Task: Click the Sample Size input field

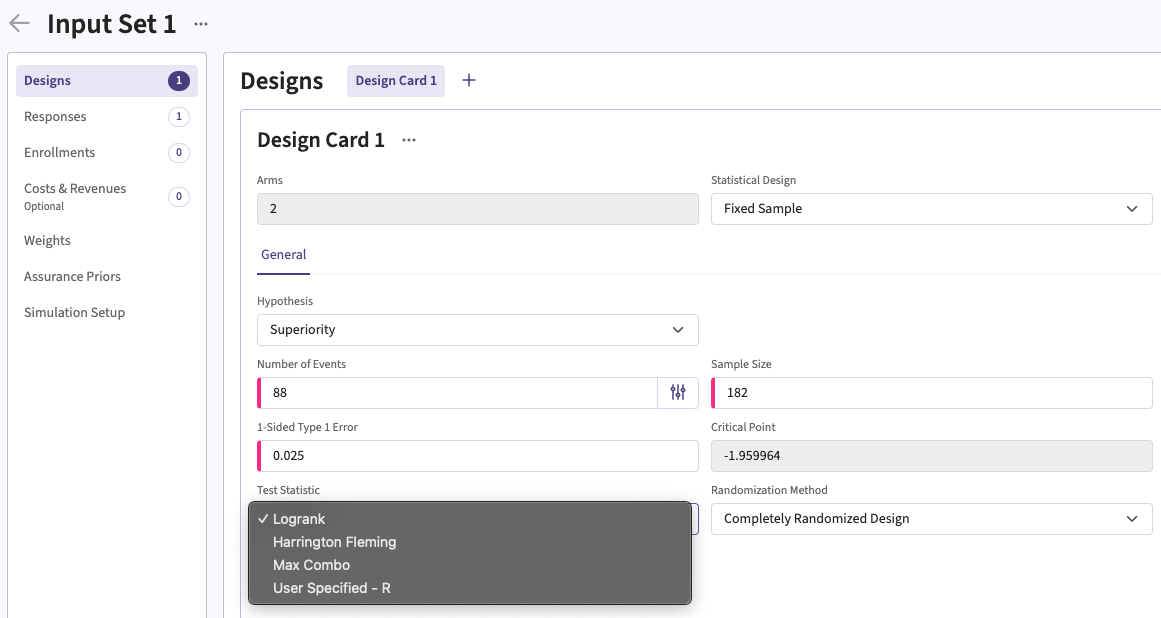Action: [x=931, y=393]
